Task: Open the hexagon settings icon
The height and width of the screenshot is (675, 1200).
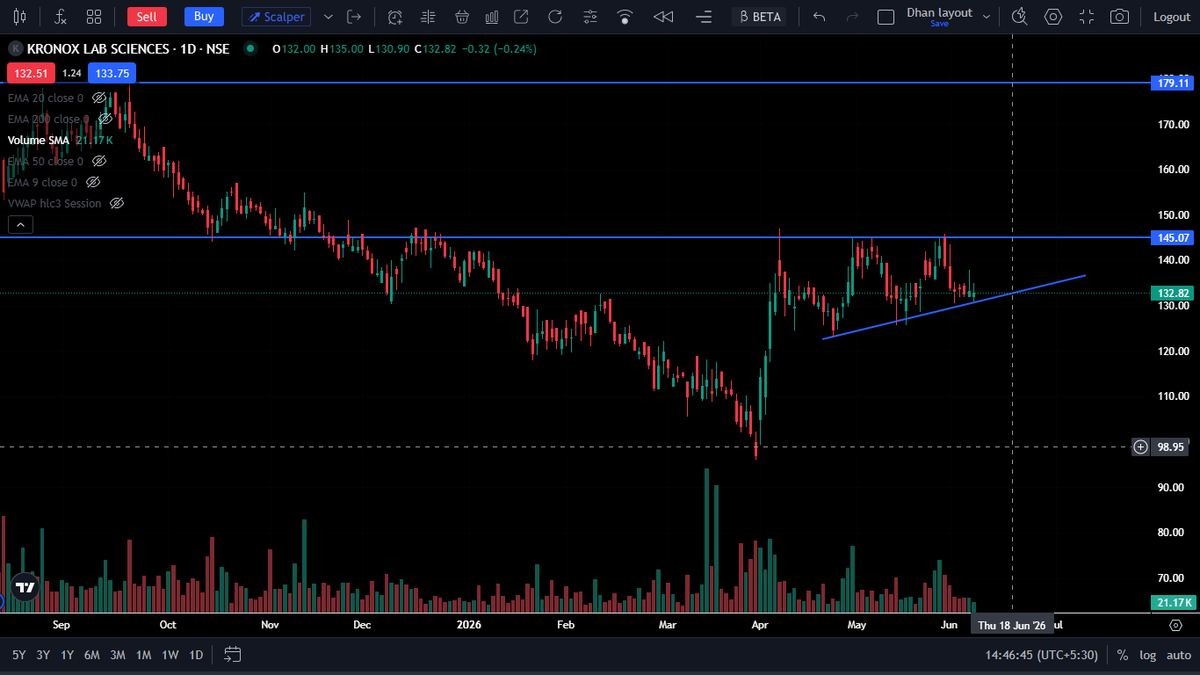Action: click(1053, 17)
